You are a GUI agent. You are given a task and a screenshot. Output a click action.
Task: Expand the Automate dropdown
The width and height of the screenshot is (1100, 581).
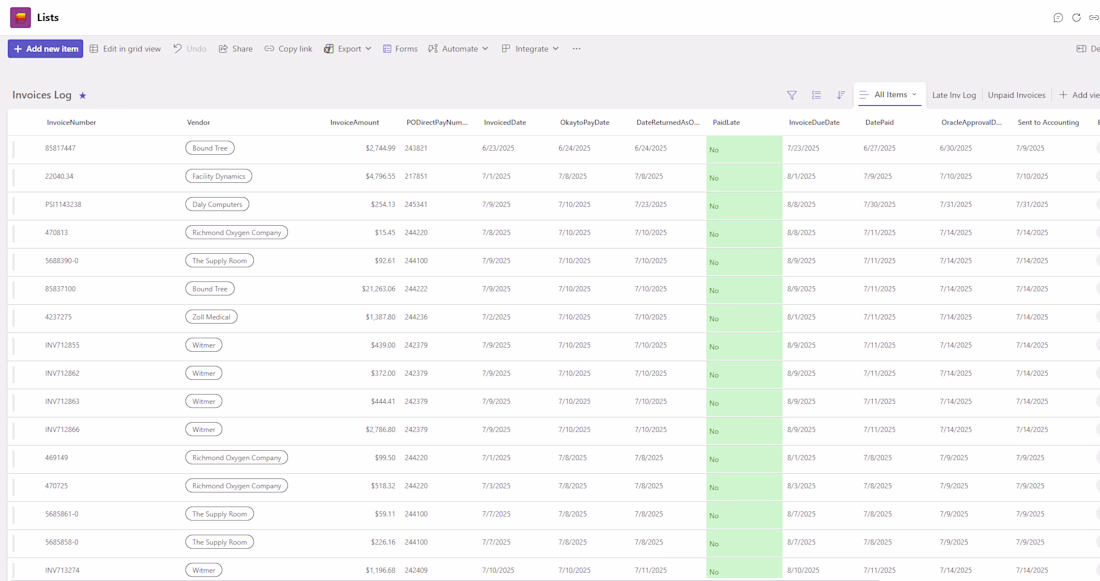click(458, 49)
